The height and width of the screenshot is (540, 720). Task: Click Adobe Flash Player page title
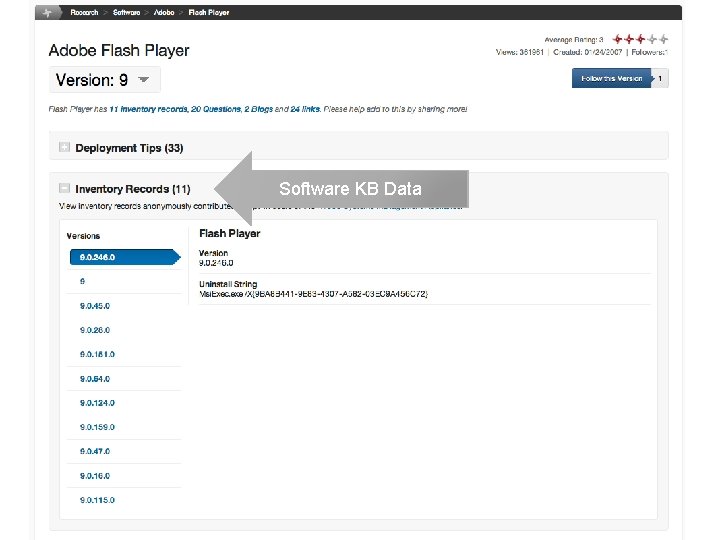pos(119,51)
